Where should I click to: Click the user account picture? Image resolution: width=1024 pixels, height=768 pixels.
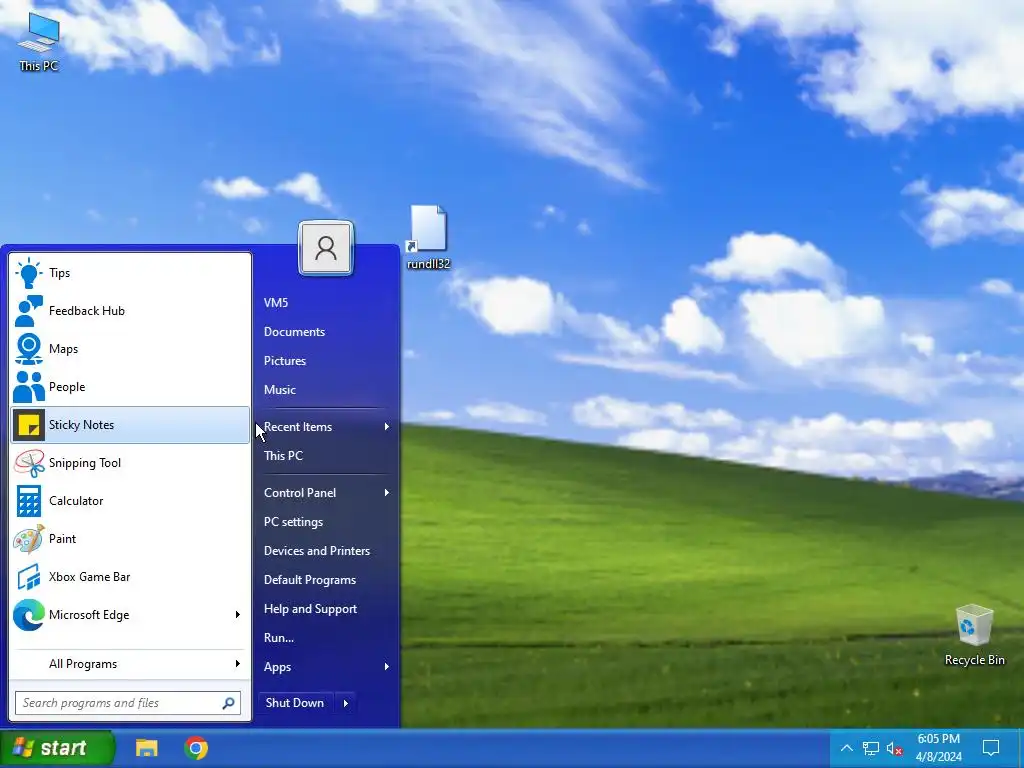[x=326, y=248]
